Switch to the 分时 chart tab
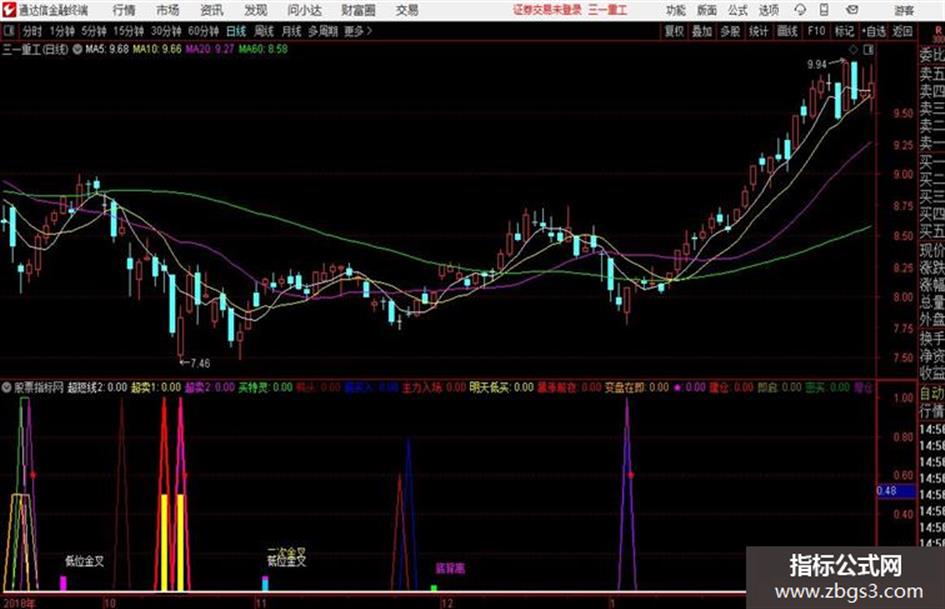 pos(33,31)
